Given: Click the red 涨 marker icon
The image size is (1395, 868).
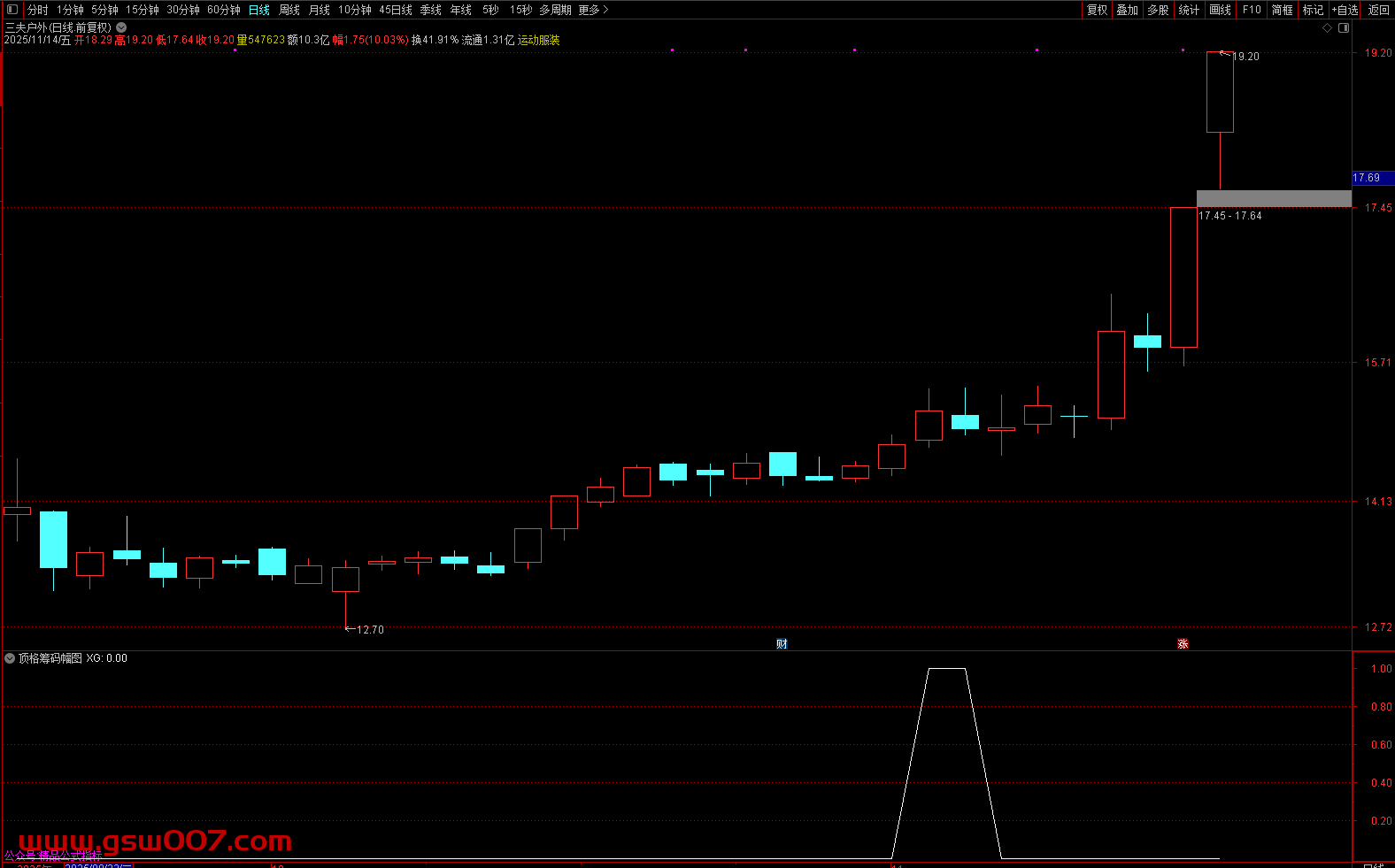Looking at the screenshot, I should (x=1183, y=644).
